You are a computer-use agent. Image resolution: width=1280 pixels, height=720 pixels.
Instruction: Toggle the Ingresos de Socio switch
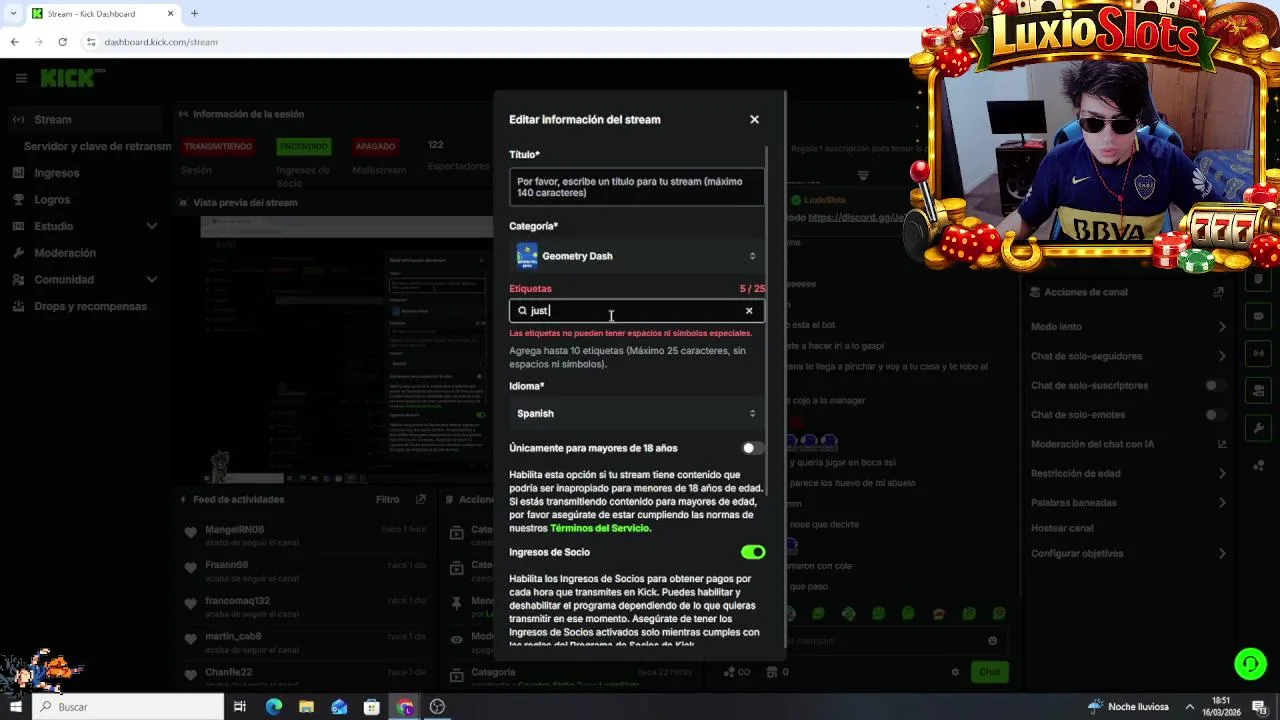[753, 552]
